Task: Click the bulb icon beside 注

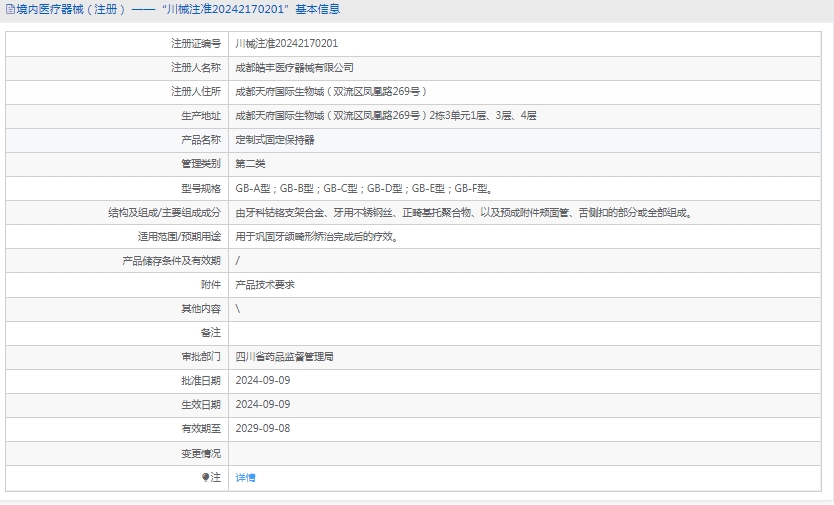Action: (x=207, y=478)
